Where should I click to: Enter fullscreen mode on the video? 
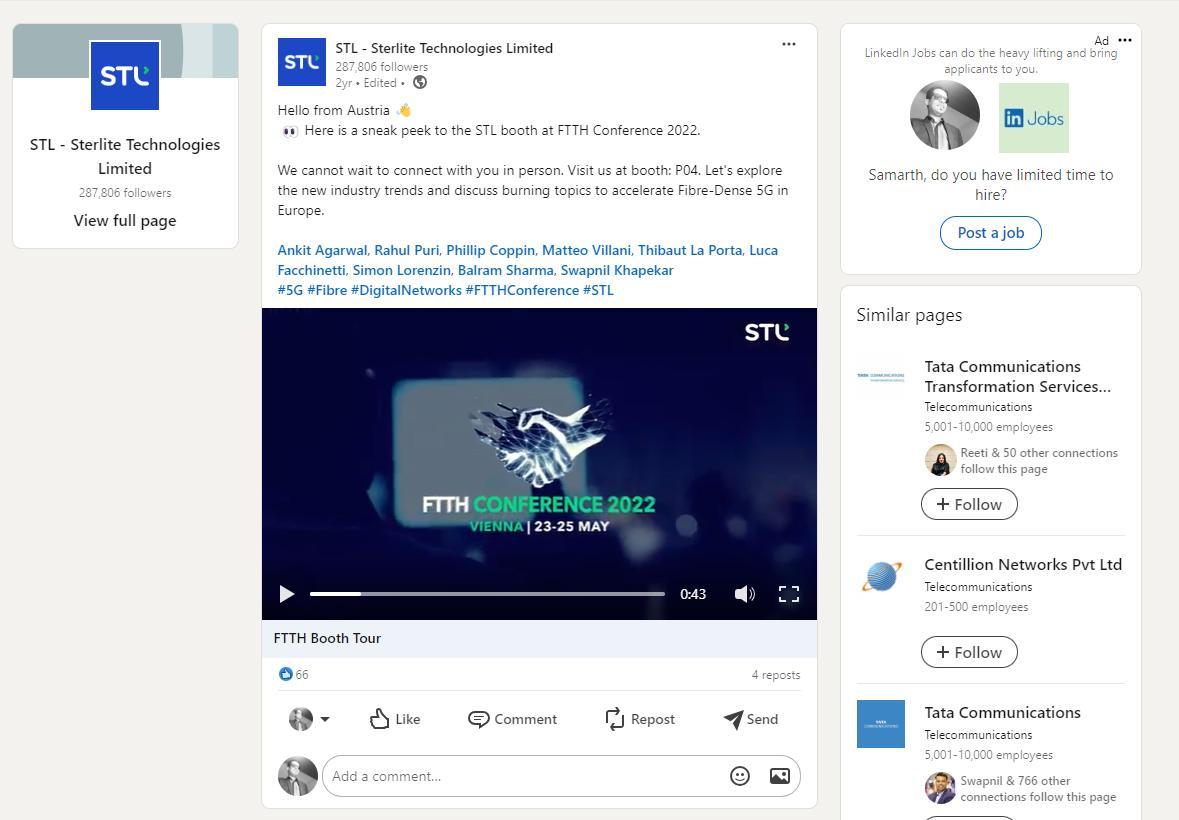click(789, 594)
